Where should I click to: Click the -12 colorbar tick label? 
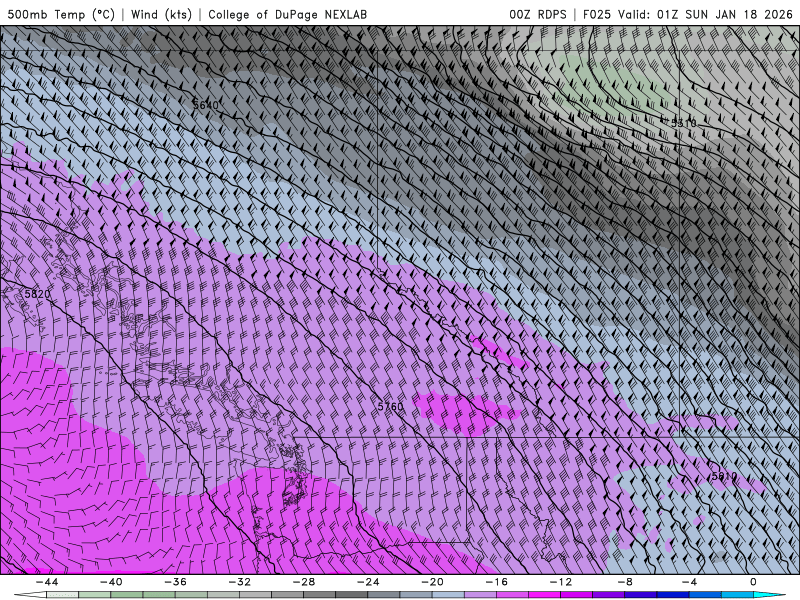561,582
